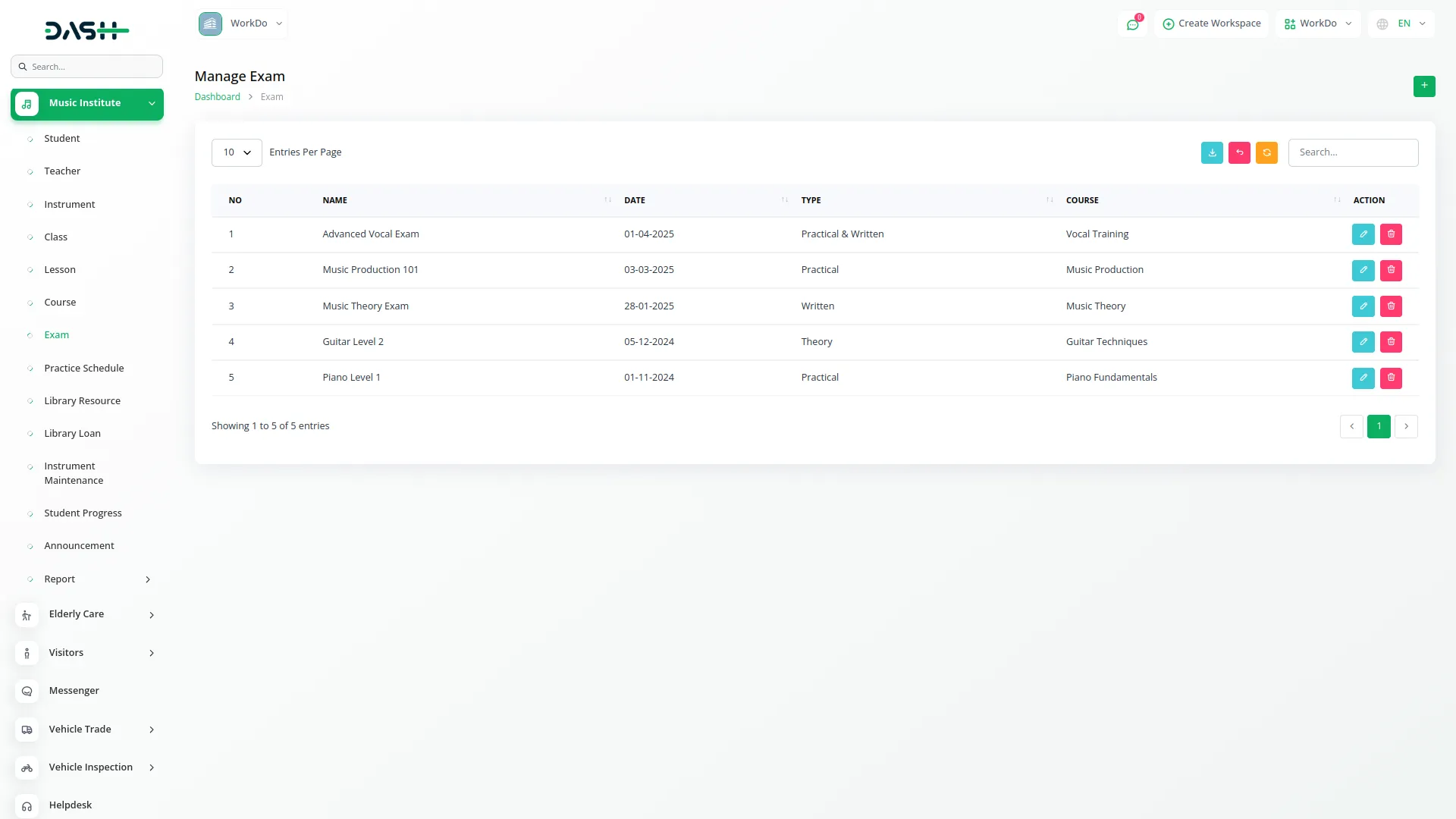Edit the Advanced Vocal Exam row
The image size is (1456, 819).
pos(1363,234)
